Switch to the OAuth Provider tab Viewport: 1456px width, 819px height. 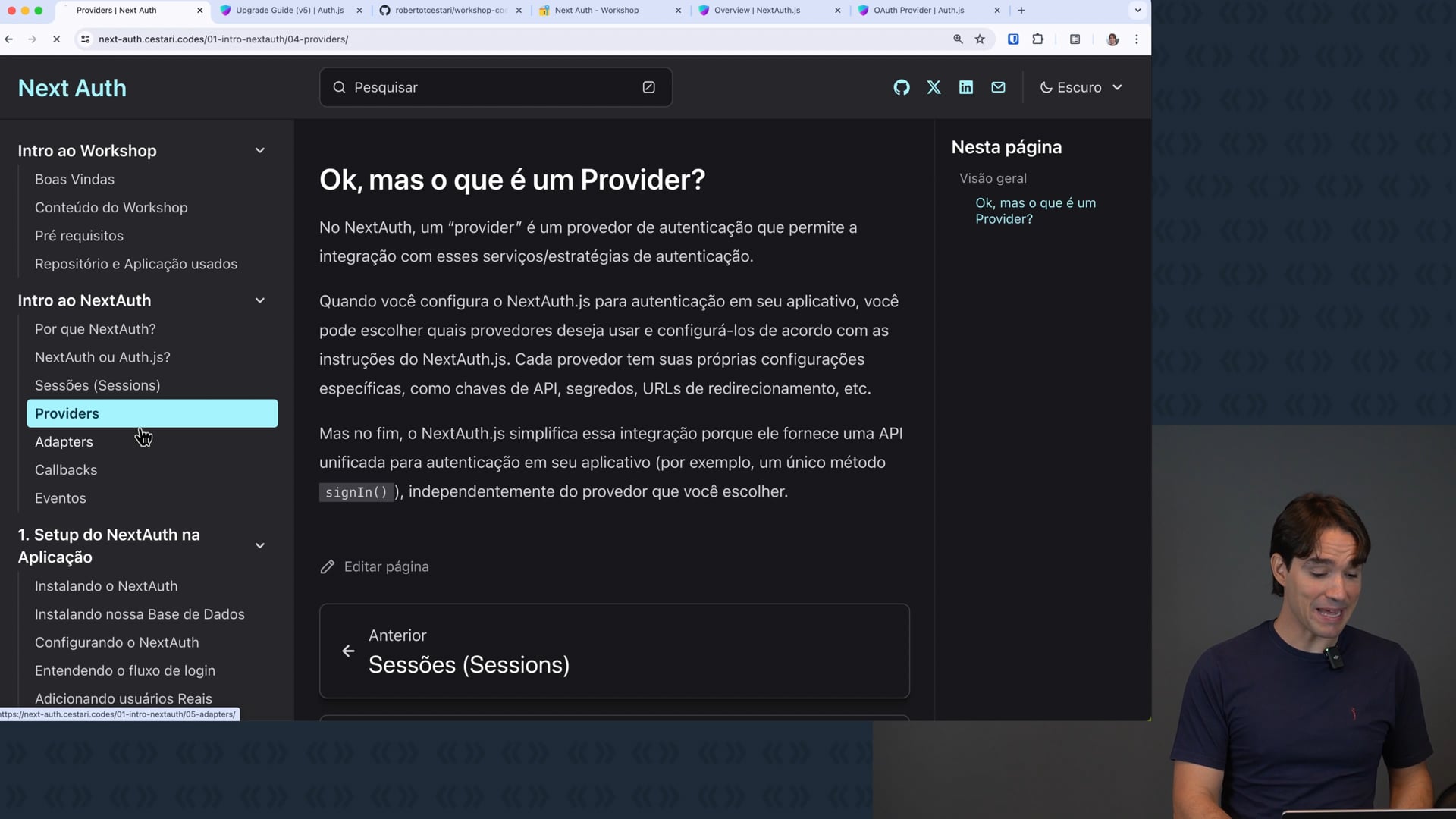pos(918,11)
